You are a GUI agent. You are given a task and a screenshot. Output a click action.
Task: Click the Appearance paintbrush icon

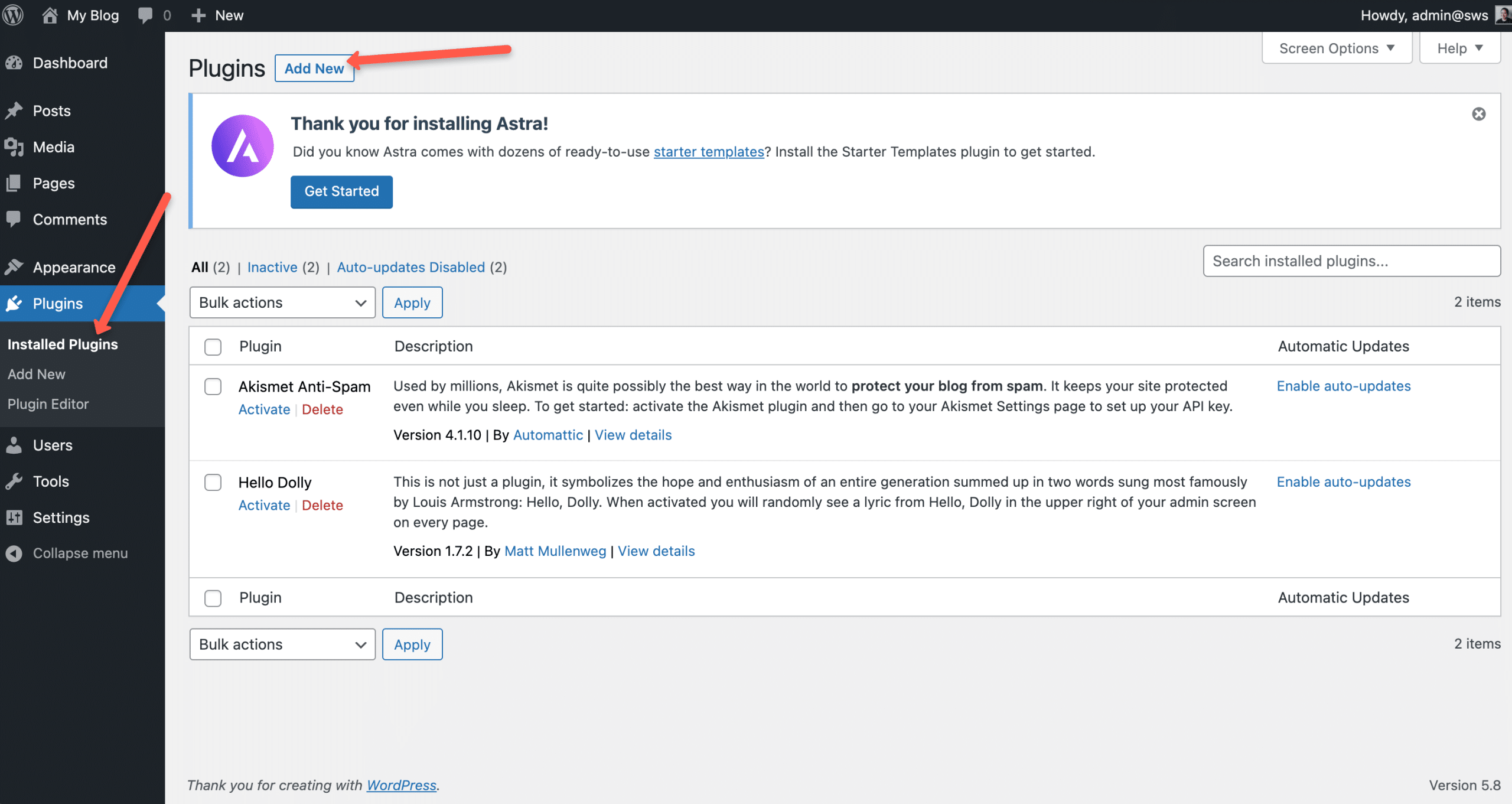tap(14, 267)
